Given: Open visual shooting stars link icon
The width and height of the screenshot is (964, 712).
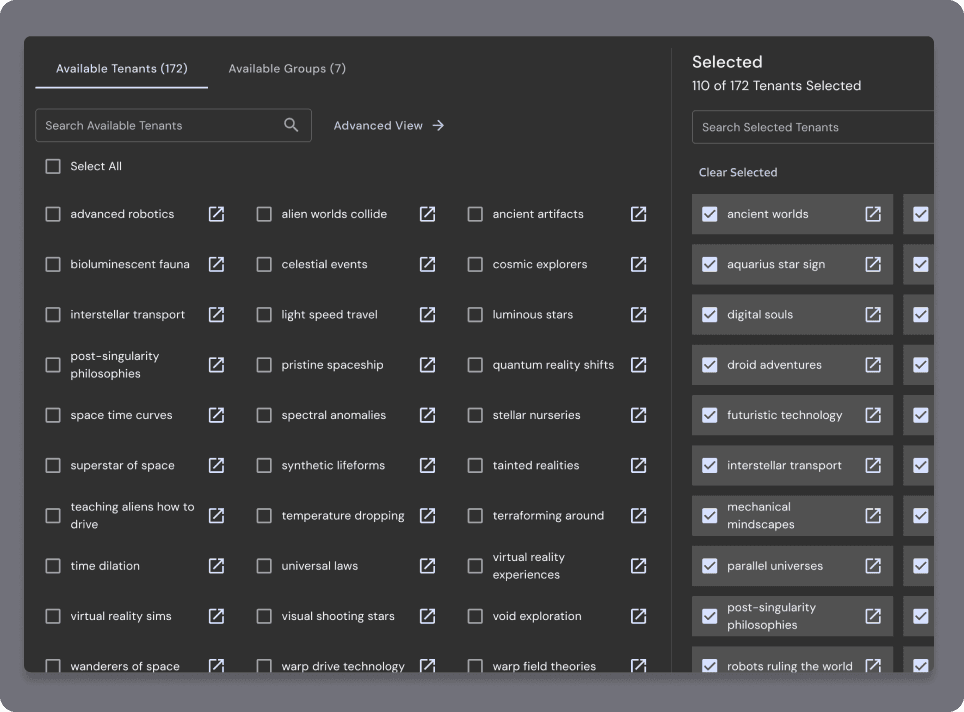Looking at the screenshot, I should pyautogui.click(x=427, y=616).
